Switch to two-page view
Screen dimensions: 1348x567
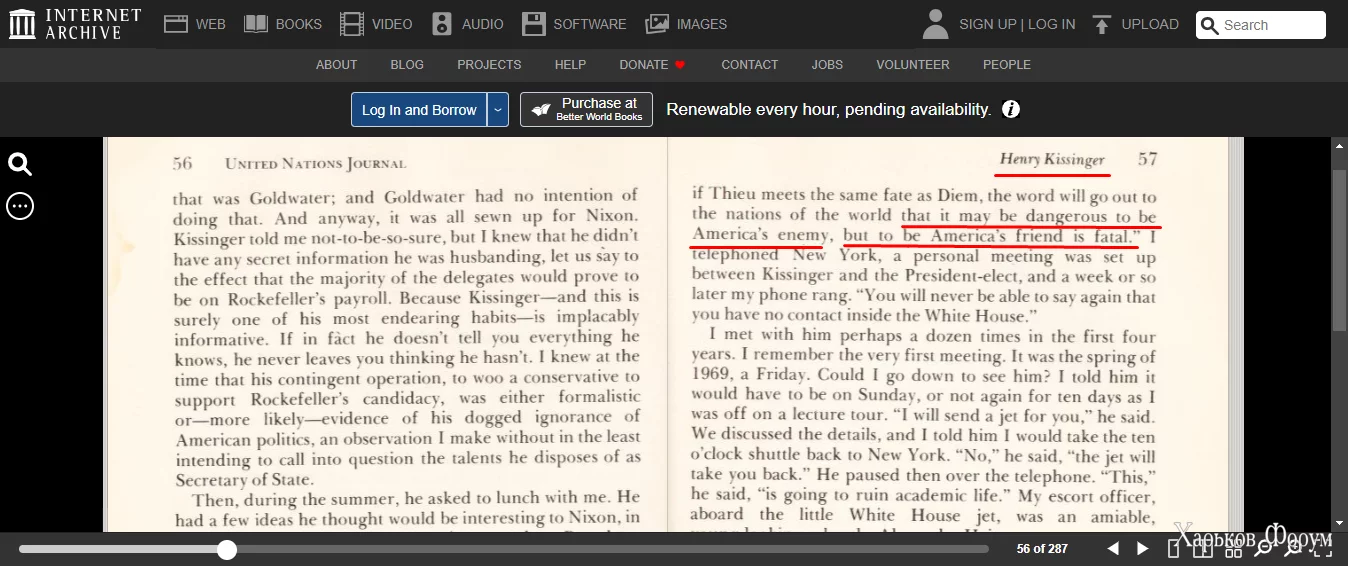click(x=1203, y=548)
